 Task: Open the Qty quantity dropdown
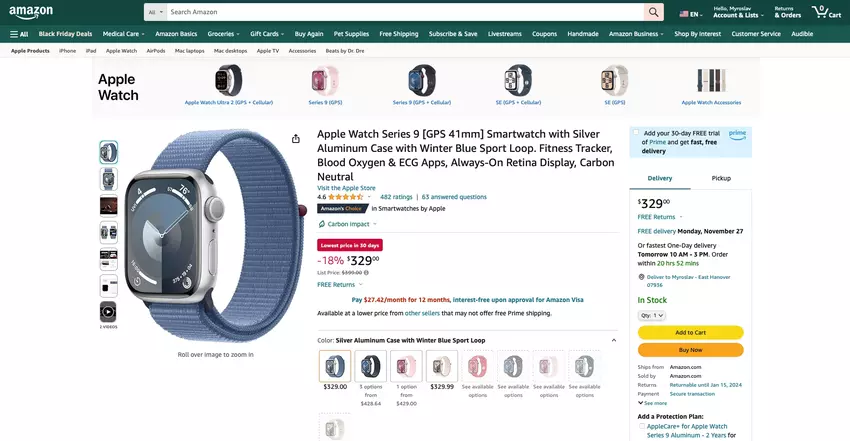coord(651,315)
